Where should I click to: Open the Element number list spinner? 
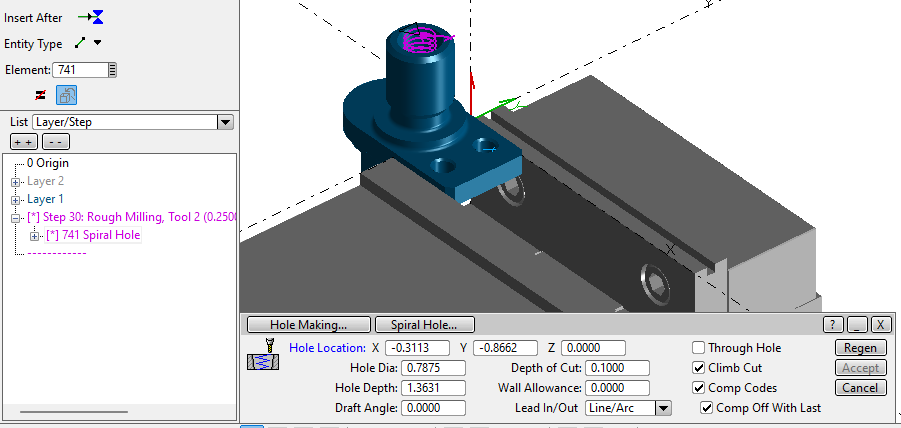(113, 70)
